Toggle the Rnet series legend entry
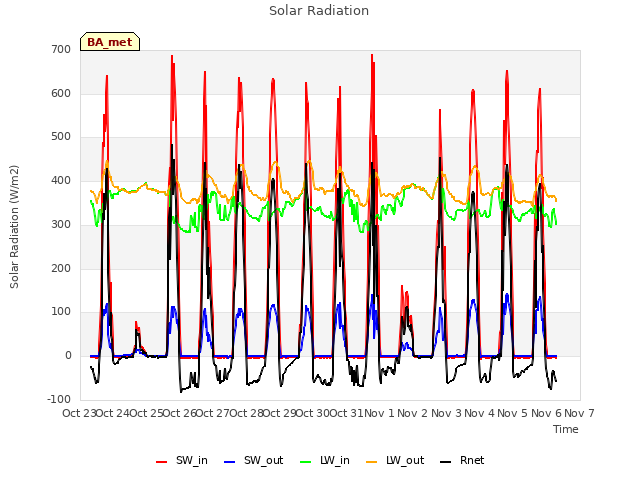The width and height of the screenshot is (640, 480). (x=462, y=460)
